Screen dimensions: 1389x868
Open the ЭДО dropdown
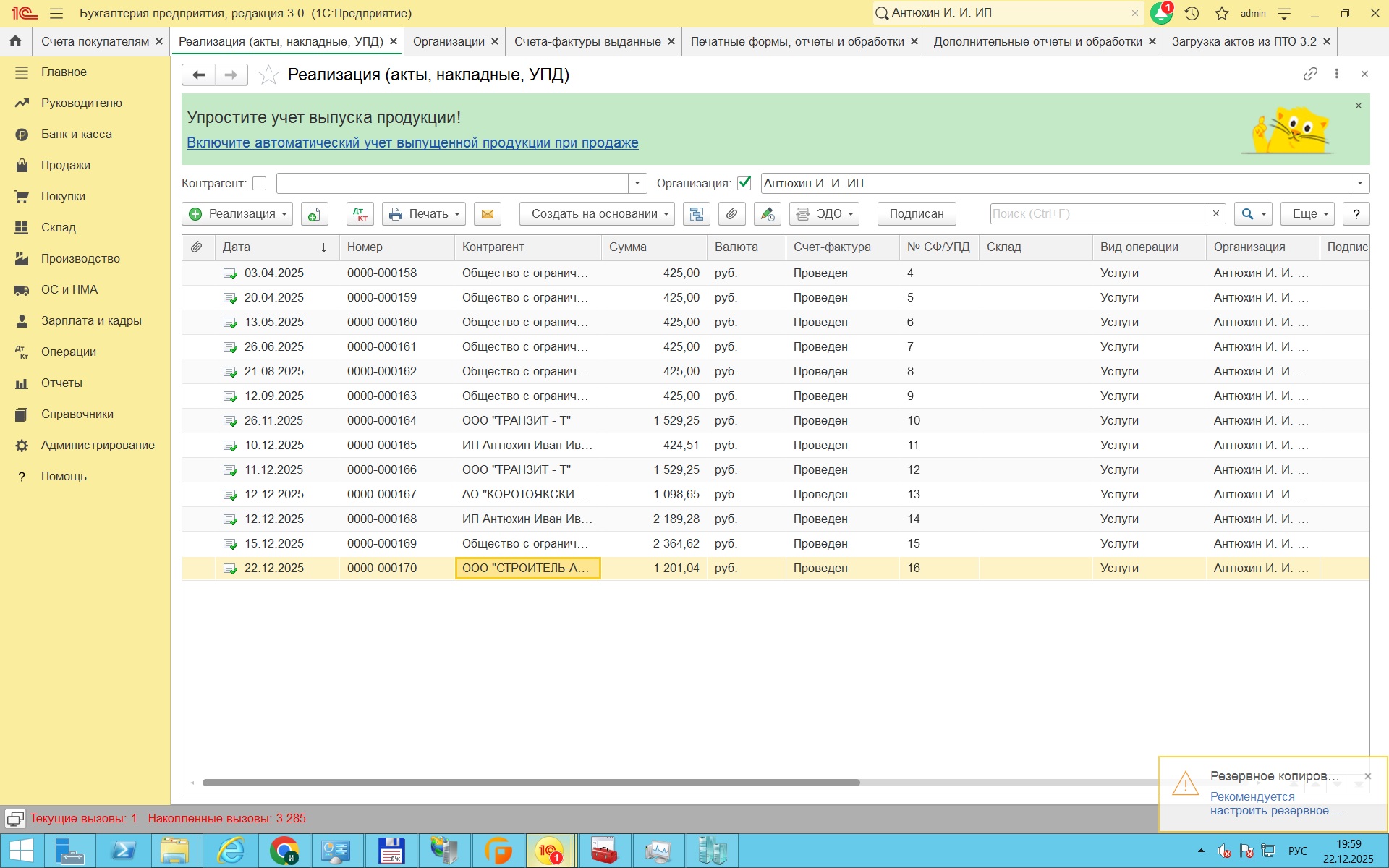pos(824,214)
